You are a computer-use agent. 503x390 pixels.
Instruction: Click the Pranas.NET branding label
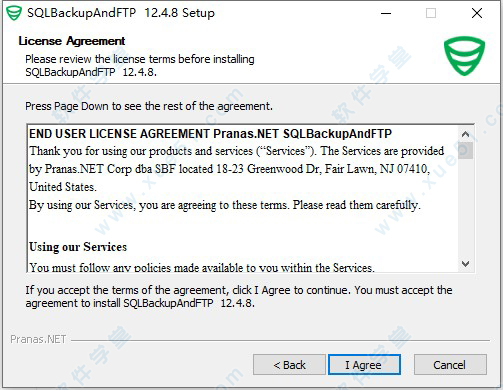pos(38,339)
